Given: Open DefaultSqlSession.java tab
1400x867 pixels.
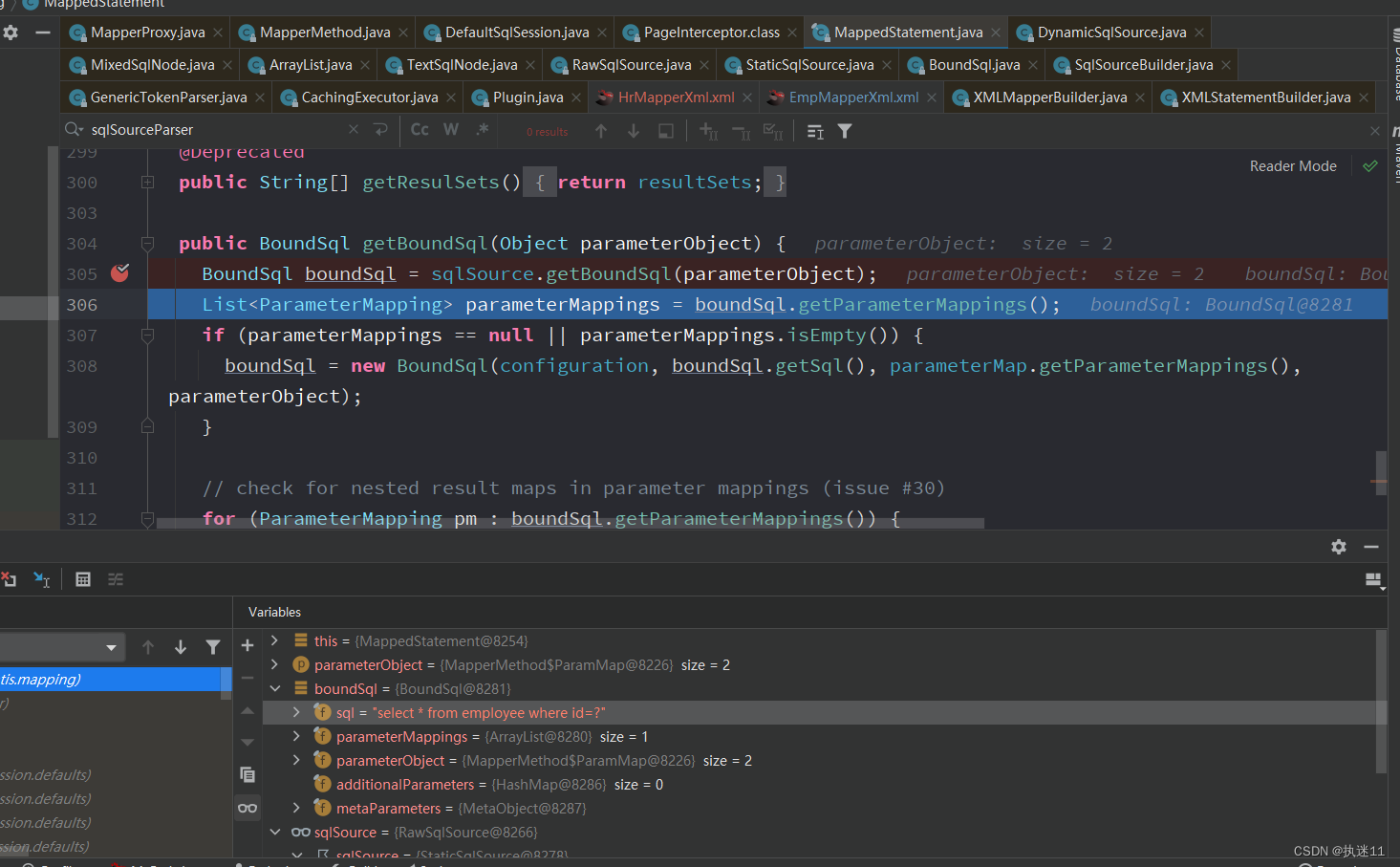Looking at the screenshot, I should [x=517, y=33].
